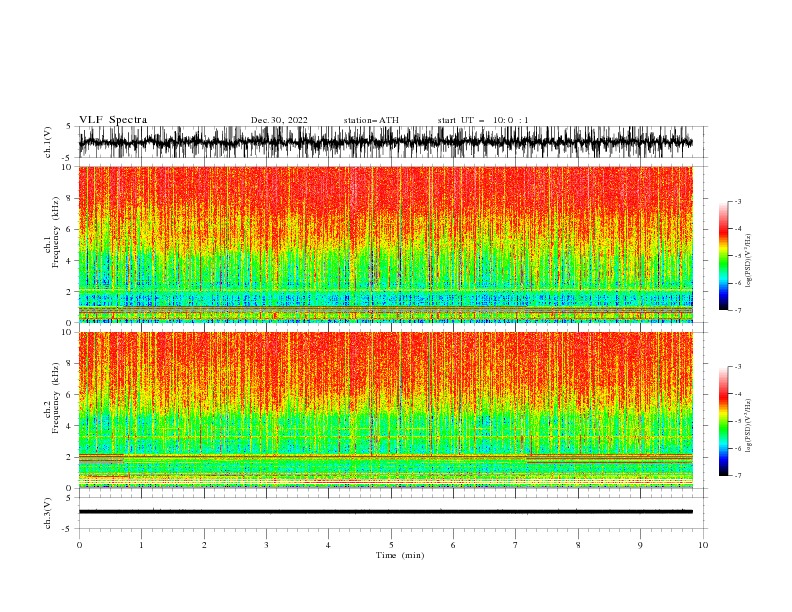Click the time axis tick label '0'

tap(79, 545)
